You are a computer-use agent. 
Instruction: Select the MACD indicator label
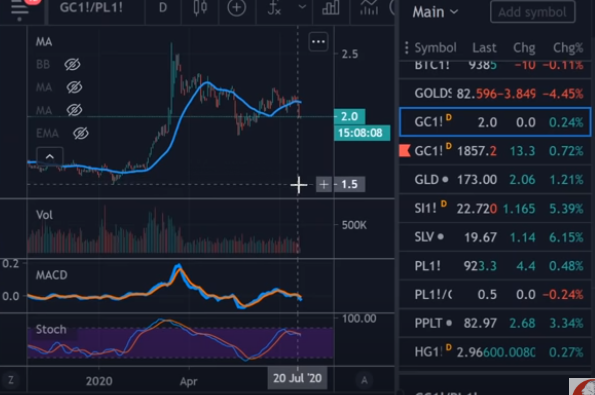click(x=52, y=275)
